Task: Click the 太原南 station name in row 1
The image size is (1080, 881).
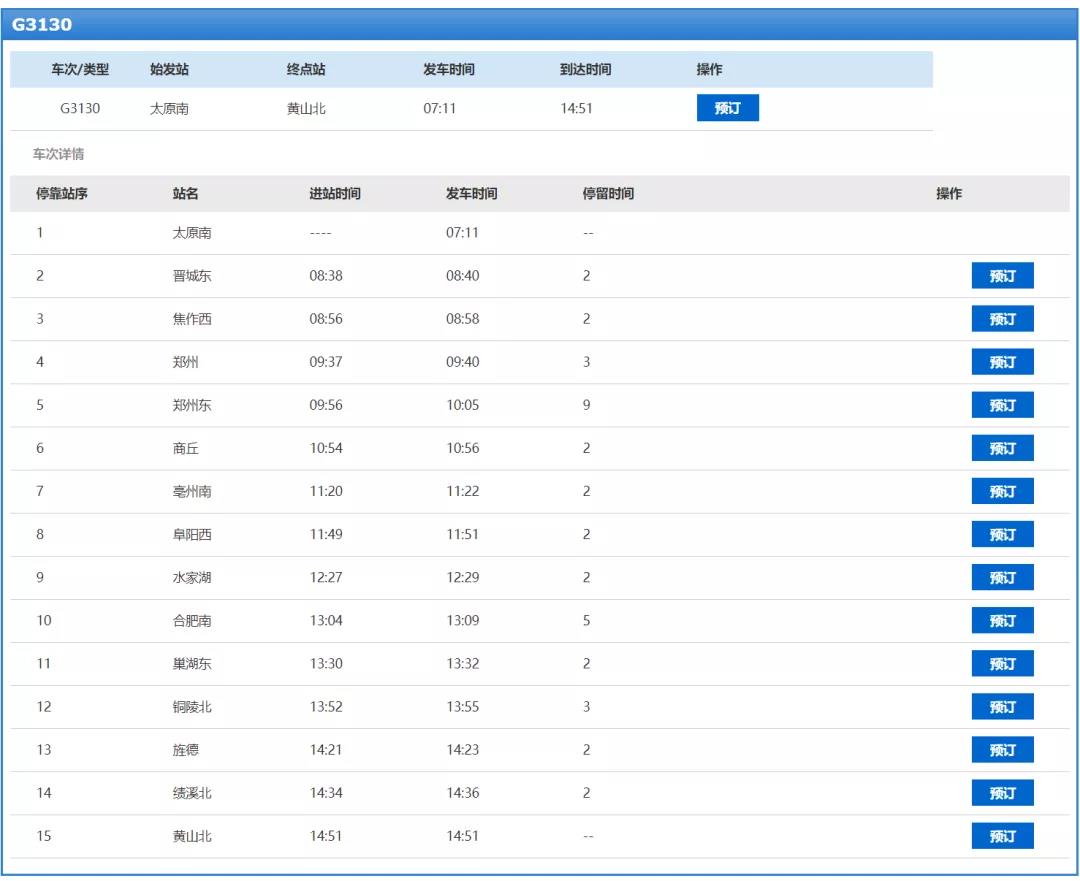Action: point(191,233)
